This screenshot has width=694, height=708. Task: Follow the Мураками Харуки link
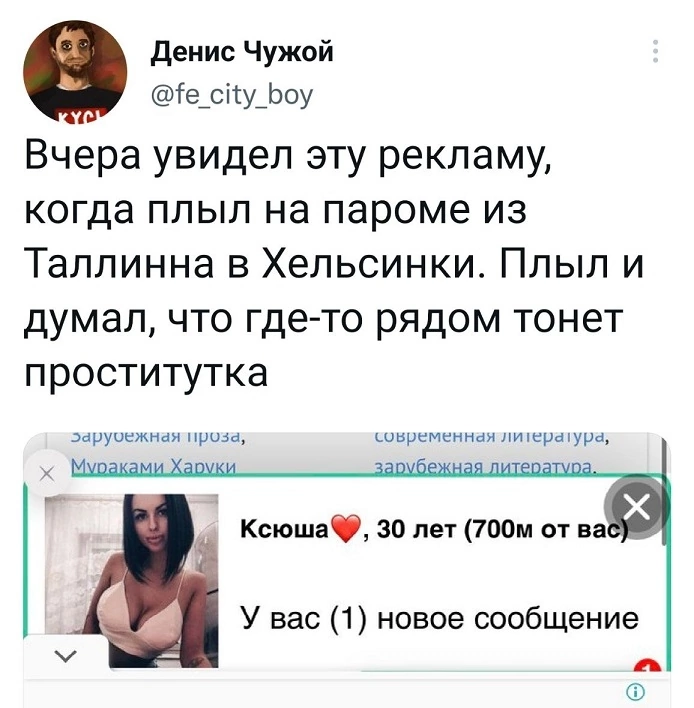pos(154,467)
